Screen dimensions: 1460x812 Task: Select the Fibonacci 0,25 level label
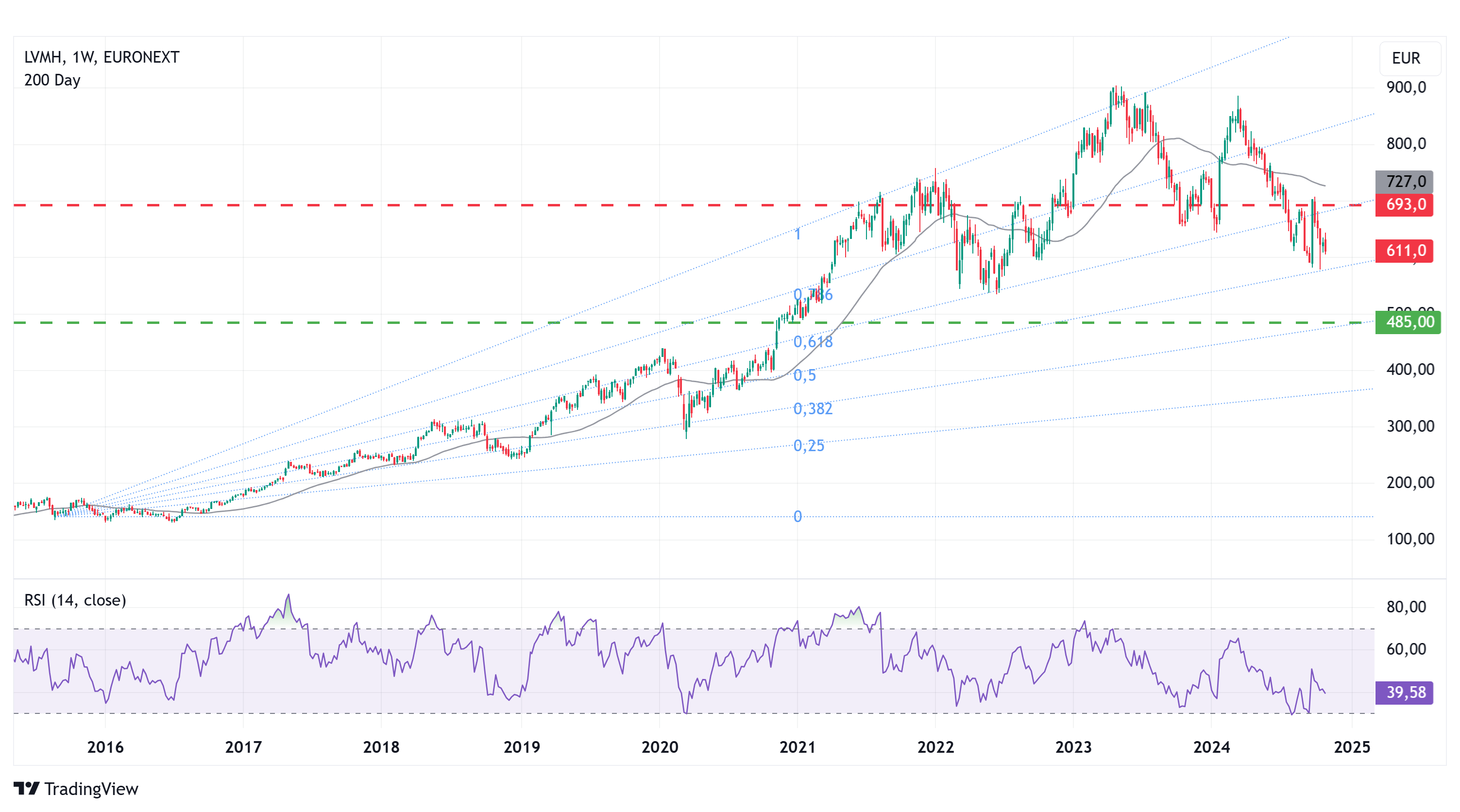point(809,445)
